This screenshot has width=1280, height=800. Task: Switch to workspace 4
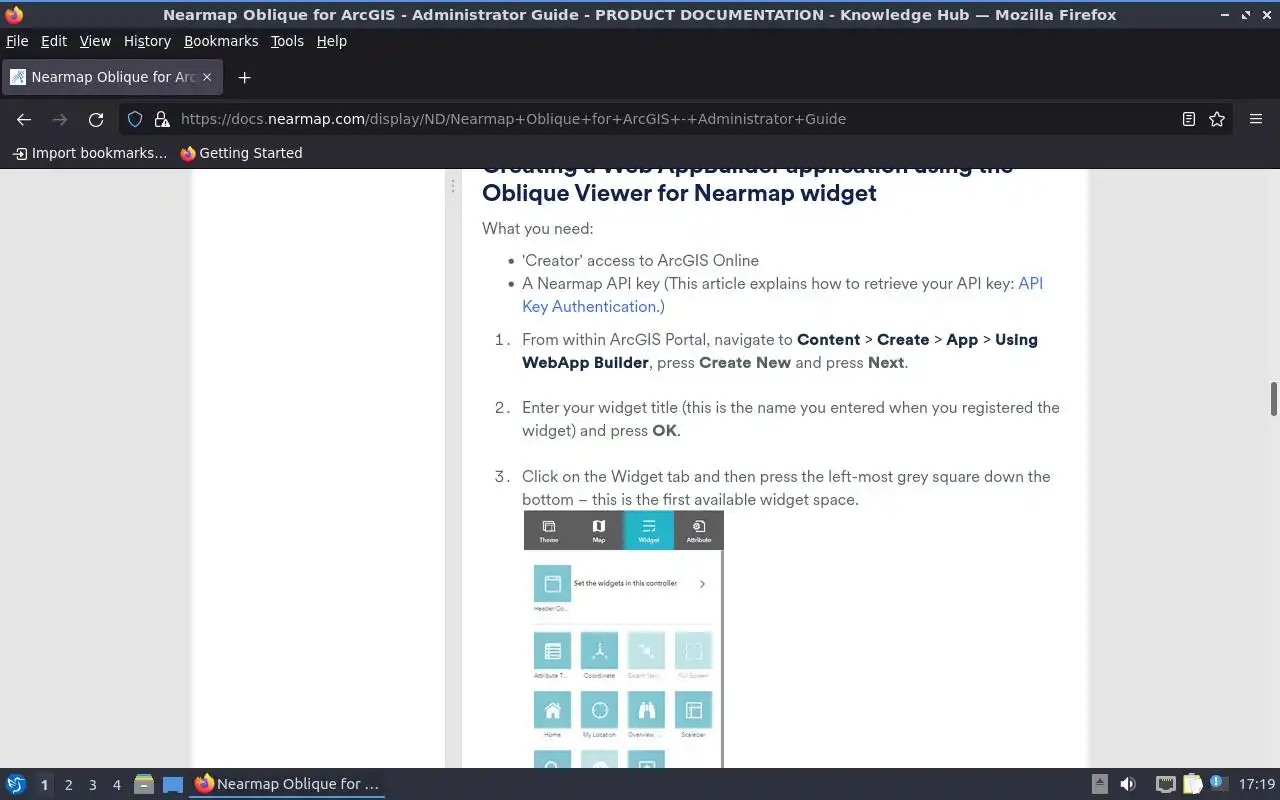pos(116,785)
